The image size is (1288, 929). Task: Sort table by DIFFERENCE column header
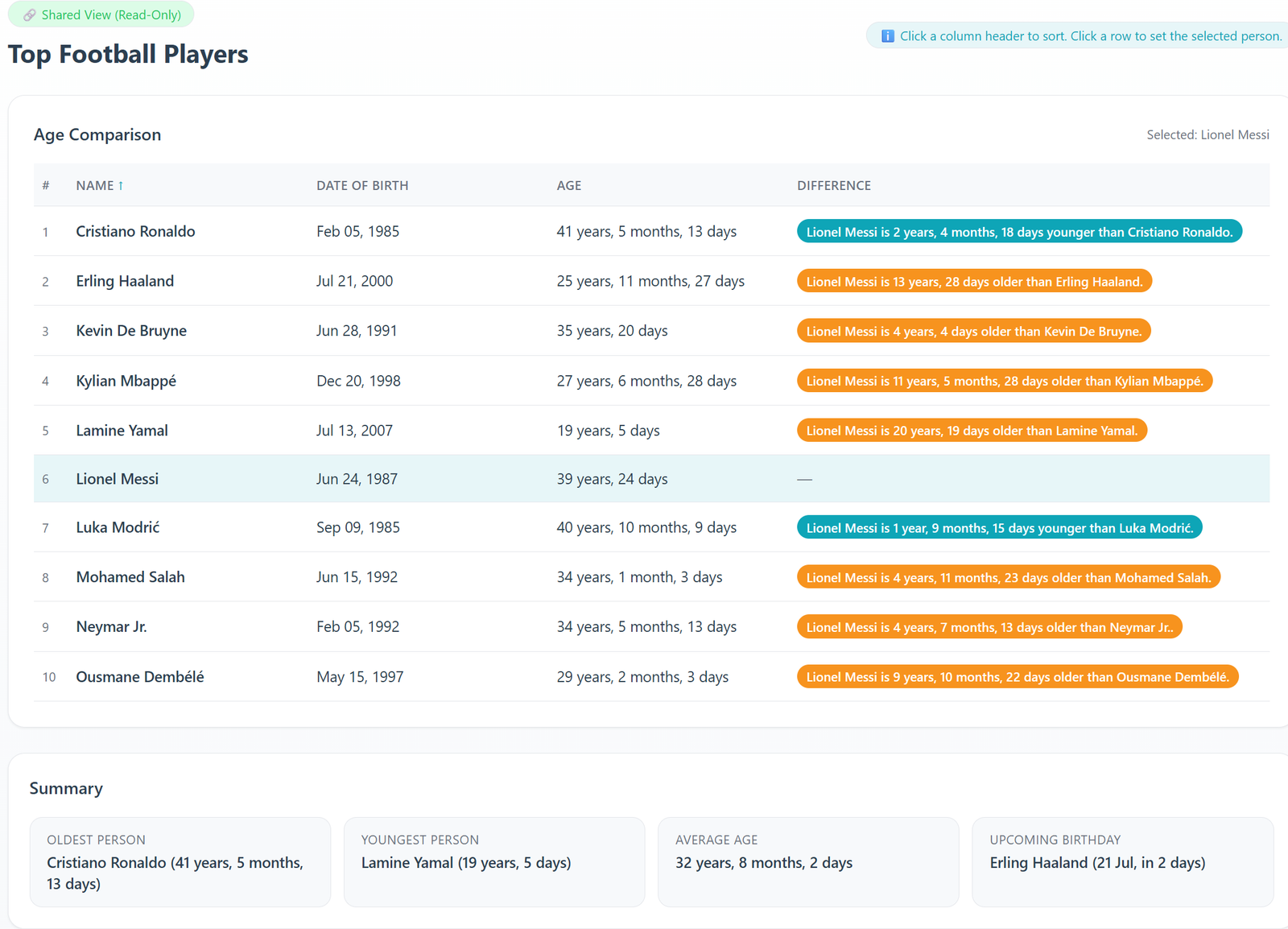coord(834,186)
